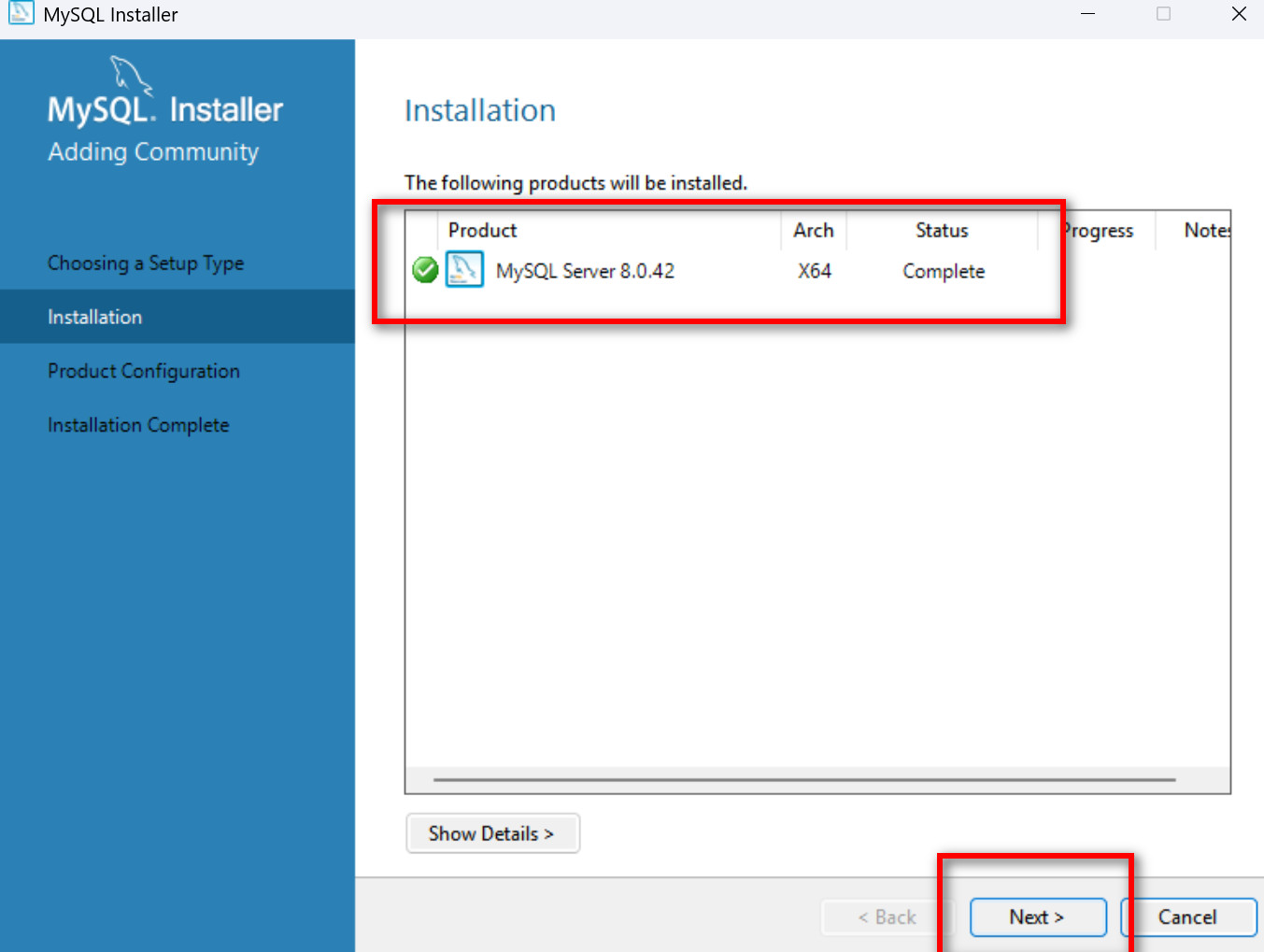
Task: Jump to the Installation Complete step
Action: [x=138, y=425]
